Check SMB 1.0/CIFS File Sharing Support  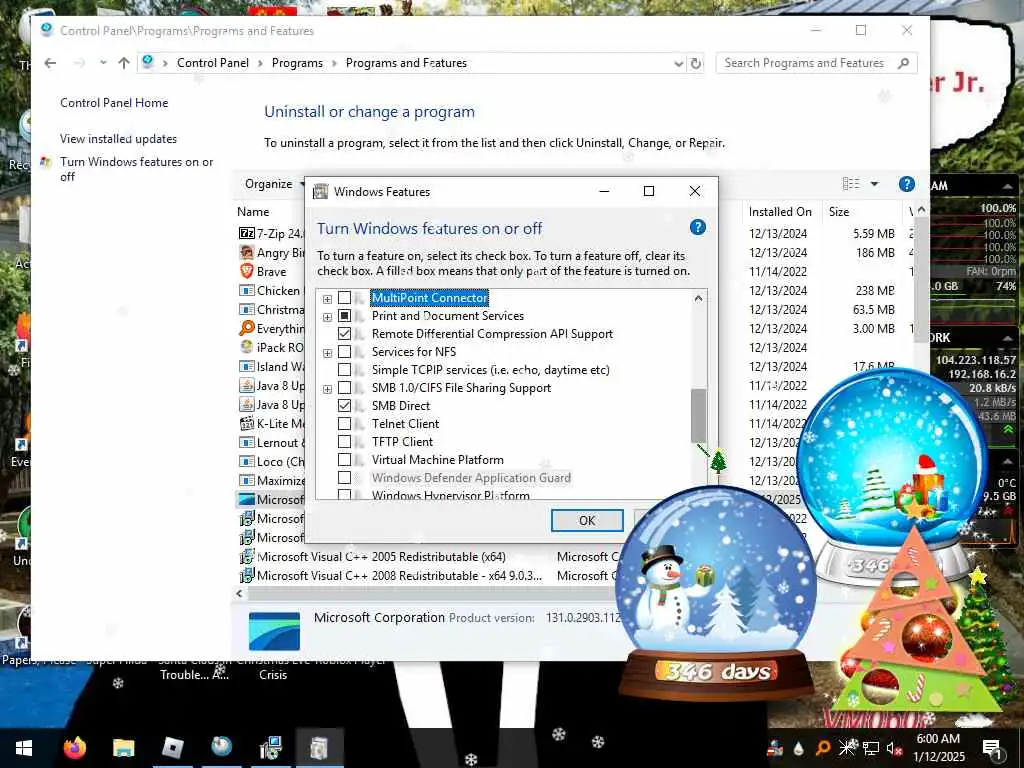344,388
